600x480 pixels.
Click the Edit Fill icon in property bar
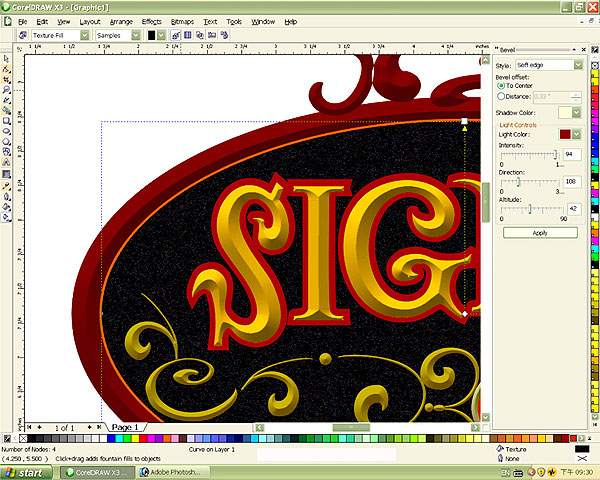point(23,35)
